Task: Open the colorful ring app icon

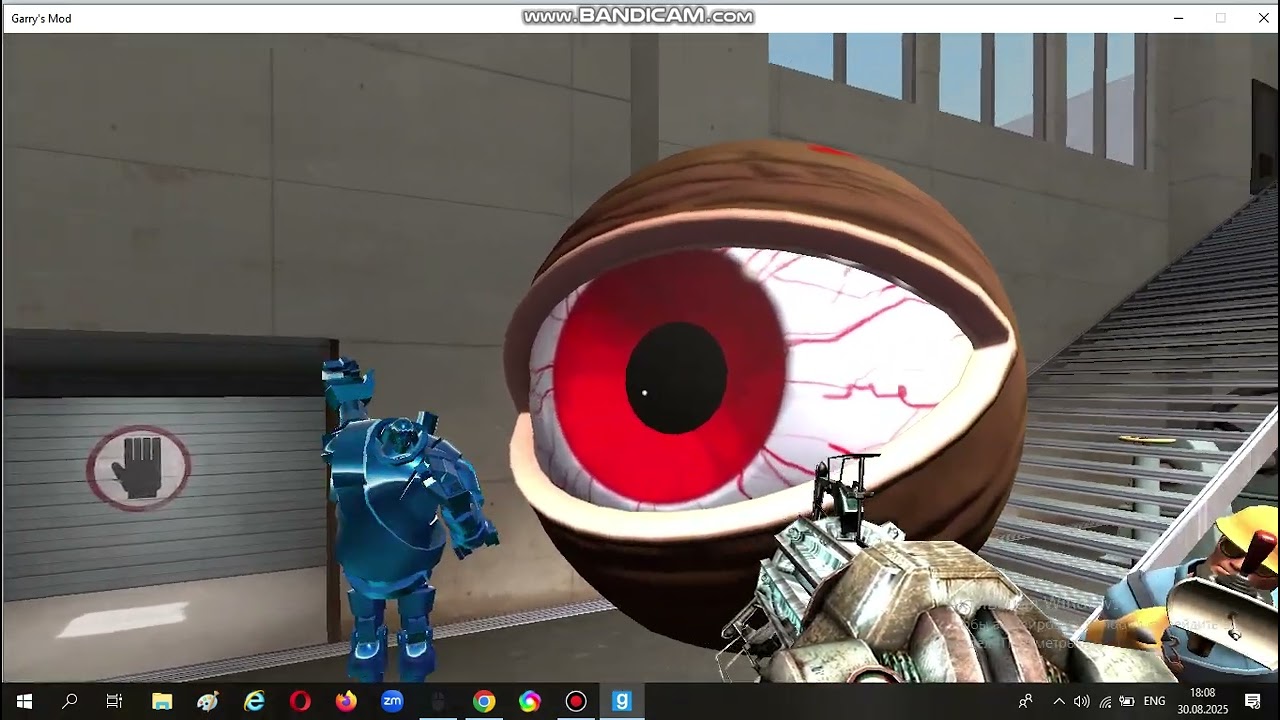Action: [x=530, y=701]
